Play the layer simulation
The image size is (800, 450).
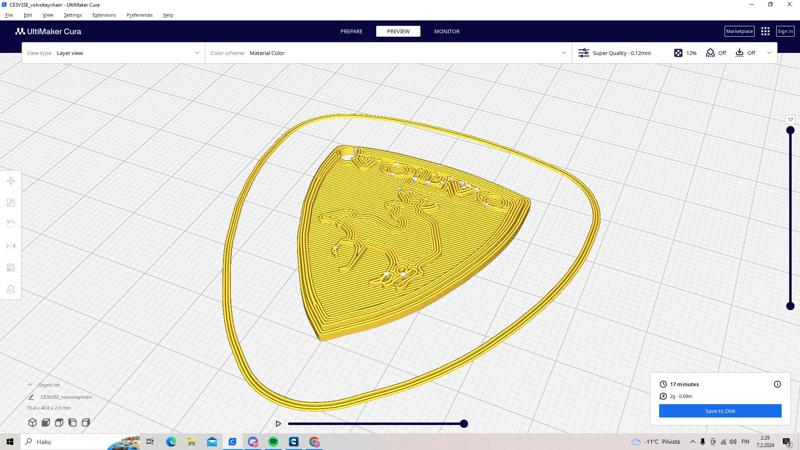pos(278,423)
